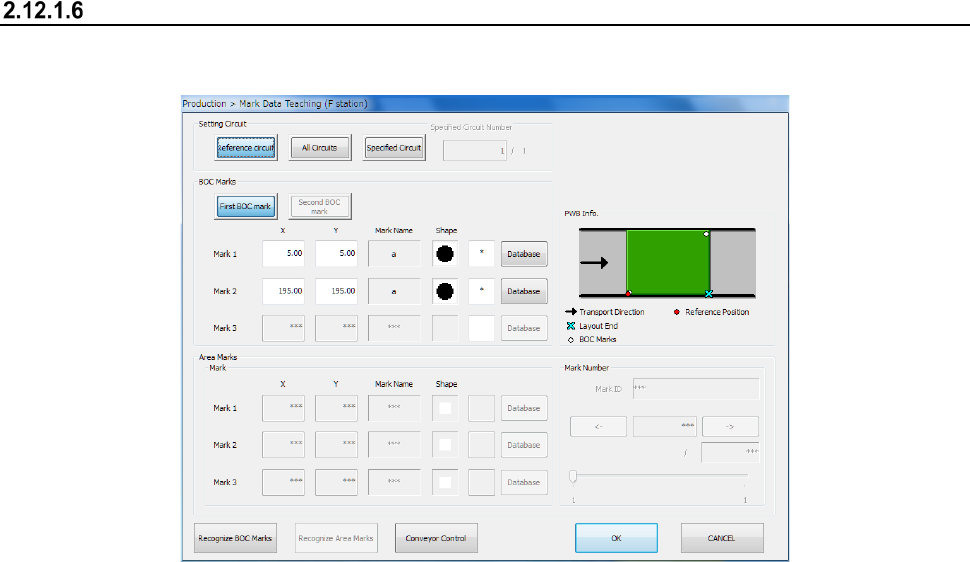Click the green PWB board preview

click(667, 263)
